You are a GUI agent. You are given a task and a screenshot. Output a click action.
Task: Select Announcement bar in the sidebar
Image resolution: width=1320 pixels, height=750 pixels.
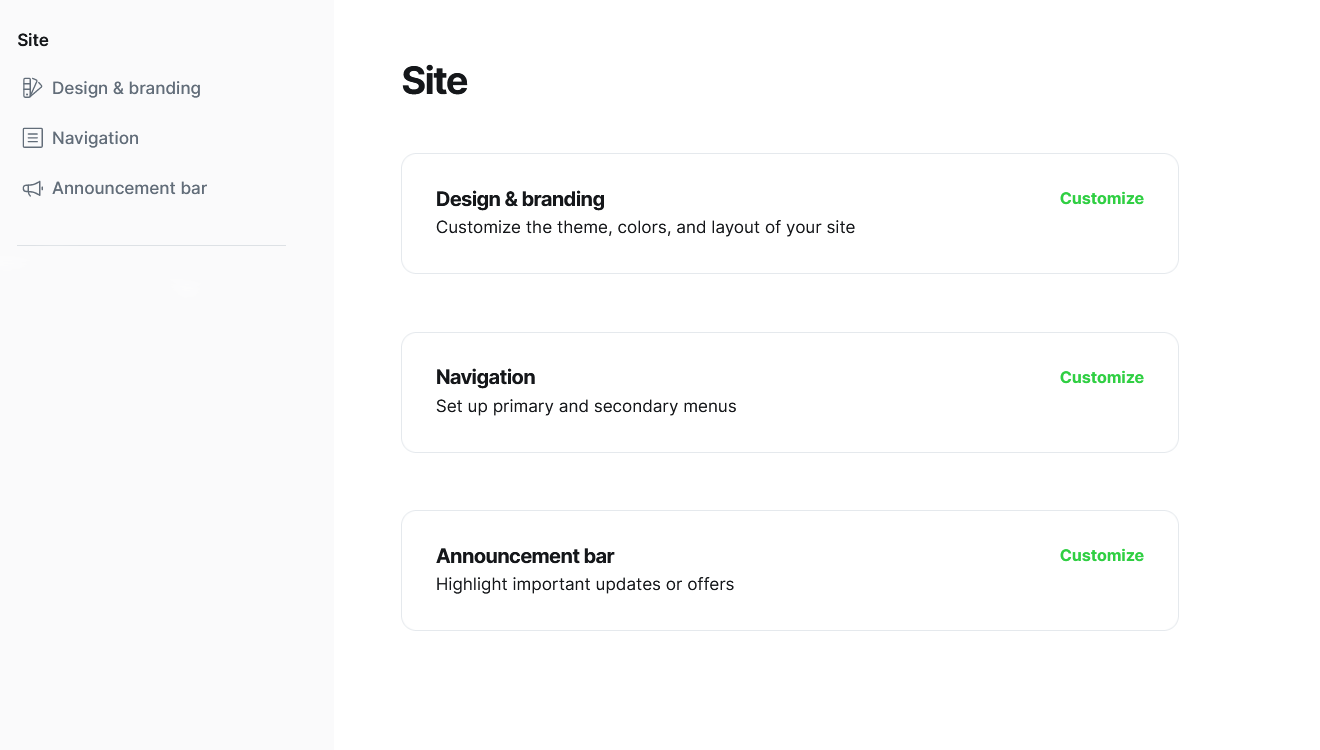pyautogui.click(x=129, y=188)
